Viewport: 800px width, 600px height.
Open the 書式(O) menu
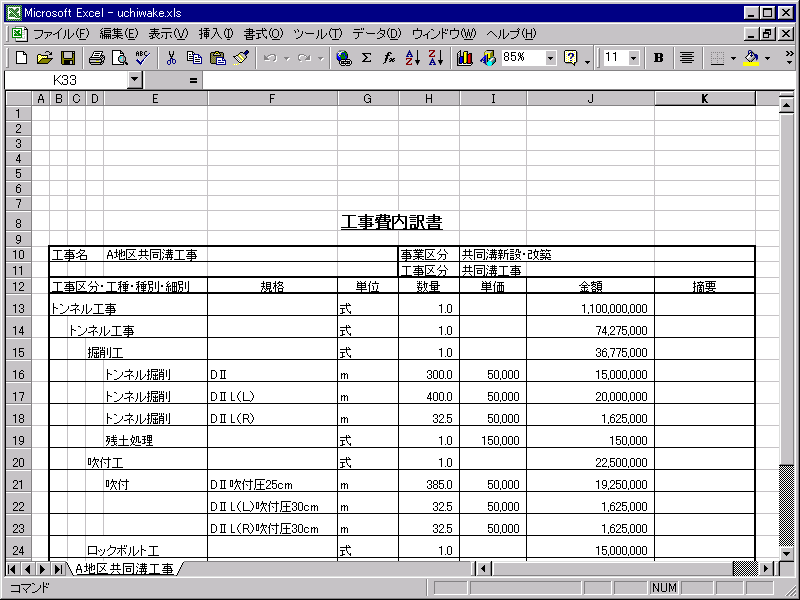263,34
